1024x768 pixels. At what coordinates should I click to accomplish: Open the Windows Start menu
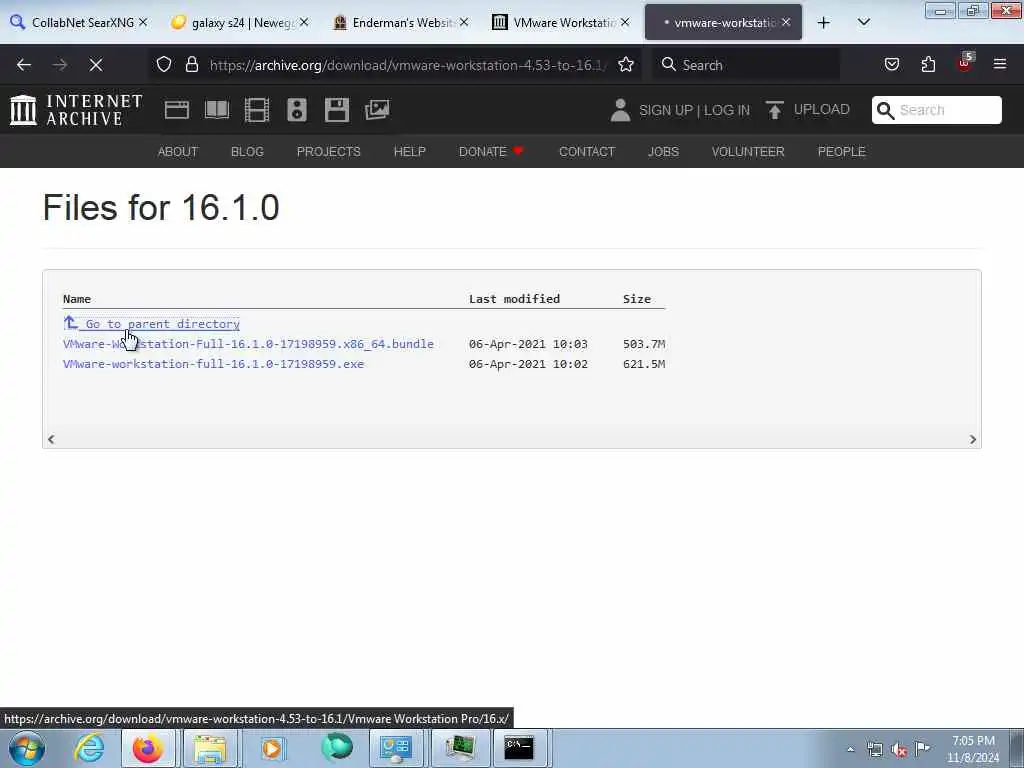pos(27,748)
